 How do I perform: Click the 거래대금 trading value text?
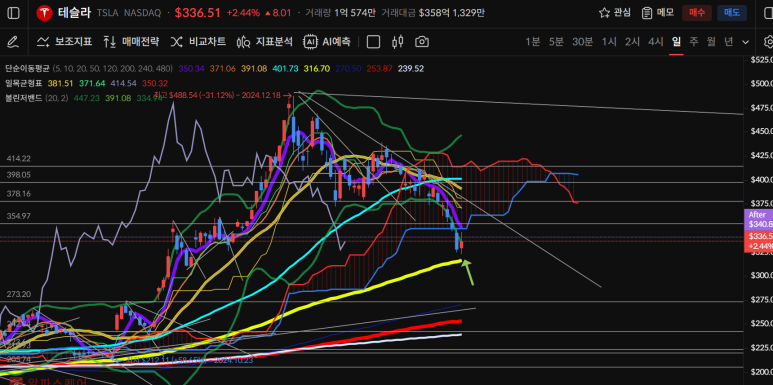tap(398, 13)
